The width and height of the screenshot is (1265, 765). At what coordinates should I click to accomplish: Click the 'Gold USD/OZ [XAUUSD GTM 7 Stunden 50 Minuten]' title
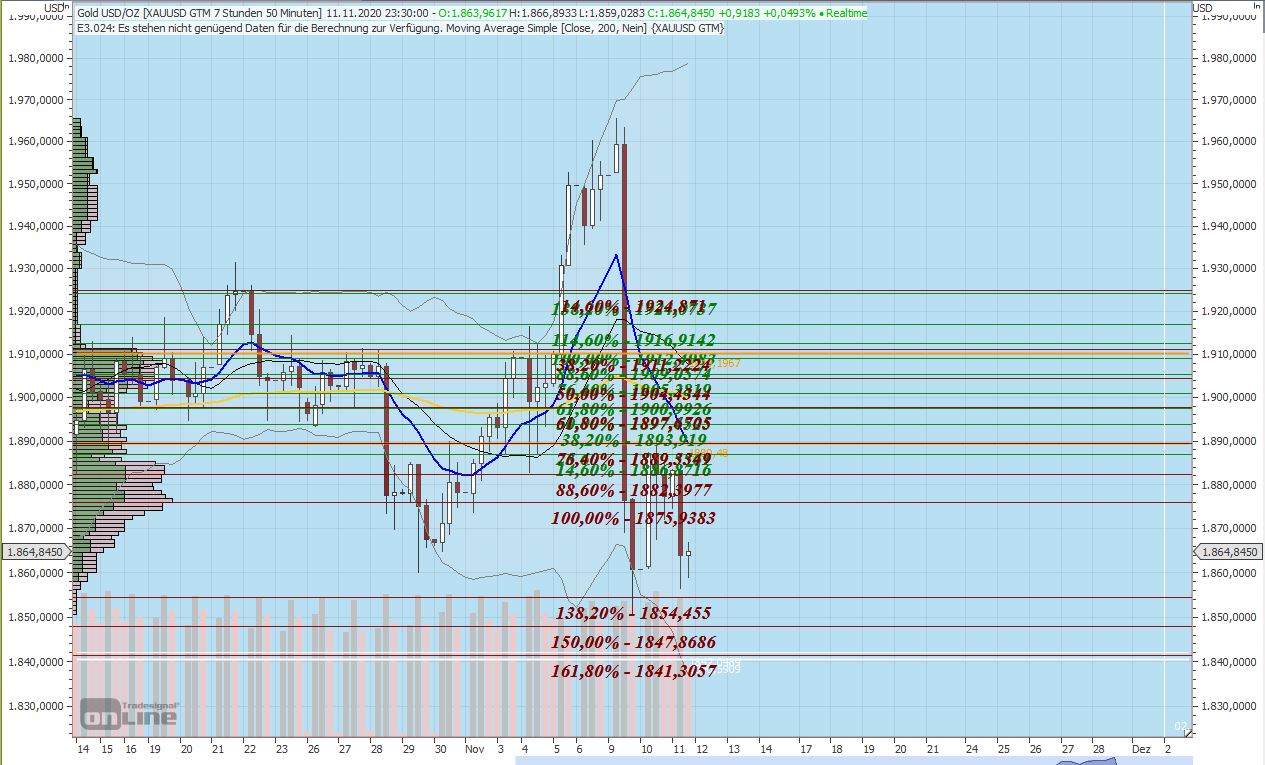coord(200,13)
